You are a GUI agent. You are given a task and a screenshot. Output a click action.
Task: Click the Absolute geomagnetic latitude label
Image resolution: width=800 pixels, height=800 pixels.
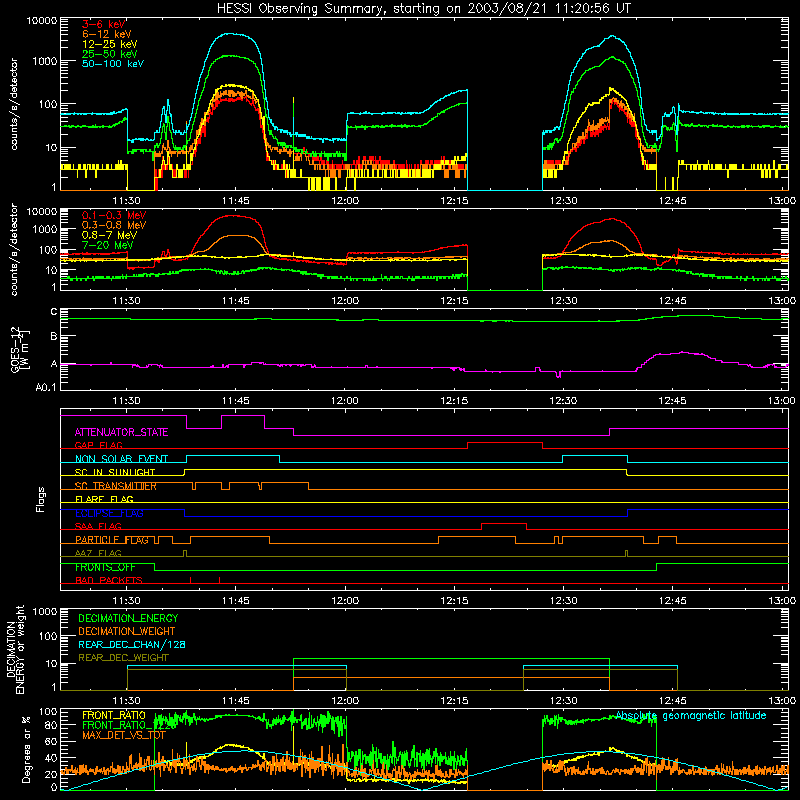(691, 715)
